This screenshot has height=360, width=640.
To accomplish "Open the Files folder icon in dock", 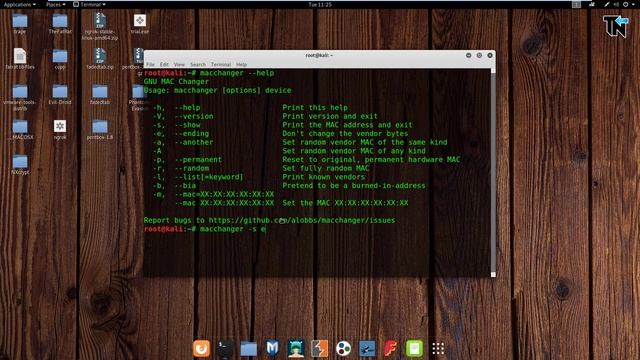I will 249,349.
